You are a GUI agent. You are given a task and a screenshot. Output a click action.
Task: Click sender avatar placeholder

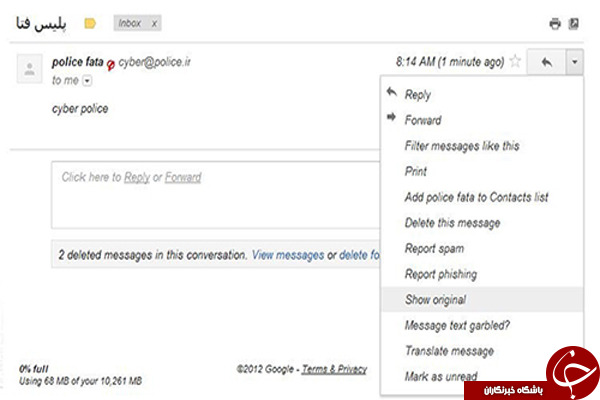tap(29, 69)
